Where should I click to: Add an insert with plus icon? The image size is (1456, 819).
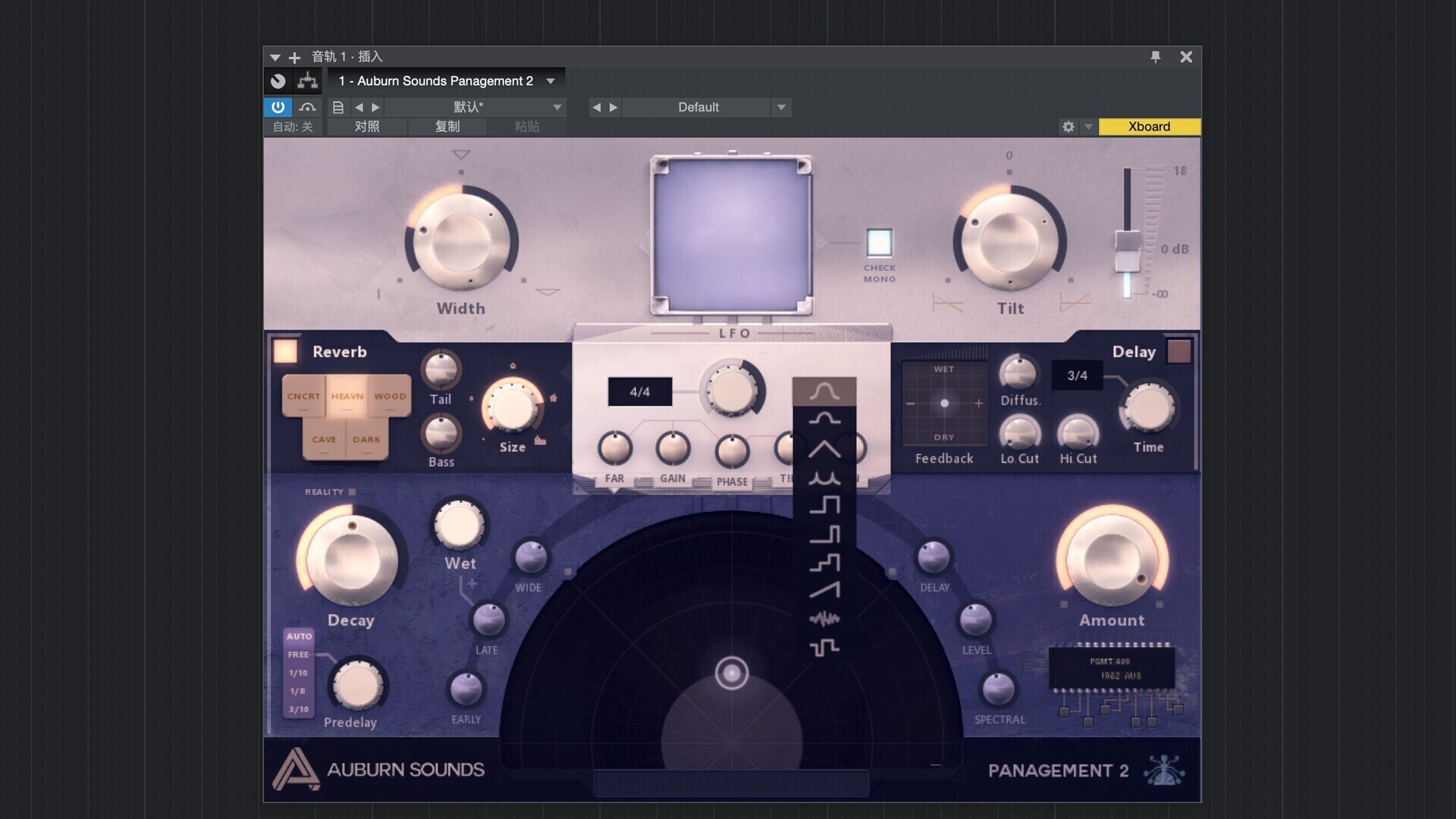[x=294, y=57]
